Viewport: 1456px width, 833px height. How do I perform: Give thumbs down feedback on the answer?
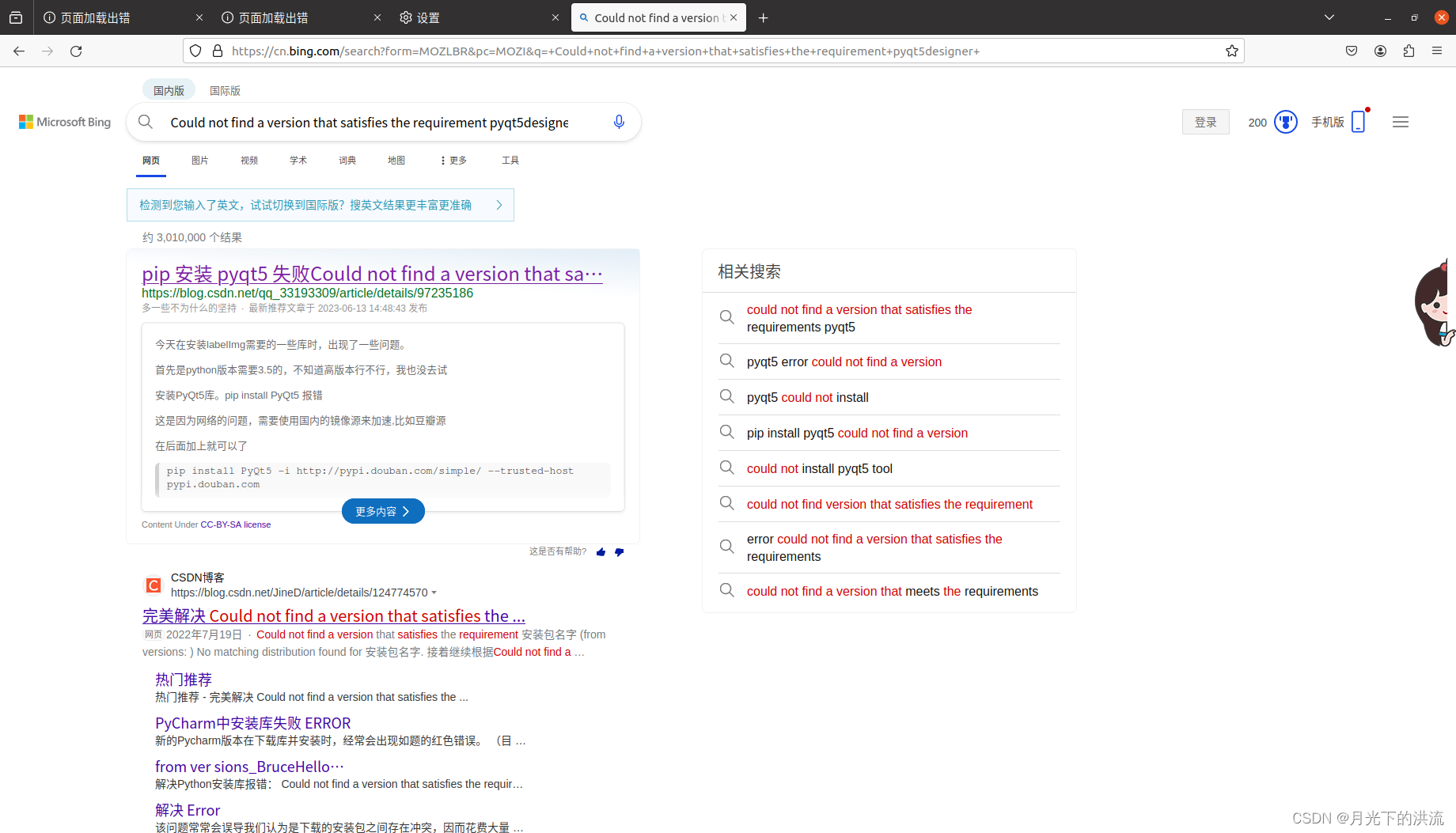click(x=620, y=551)
